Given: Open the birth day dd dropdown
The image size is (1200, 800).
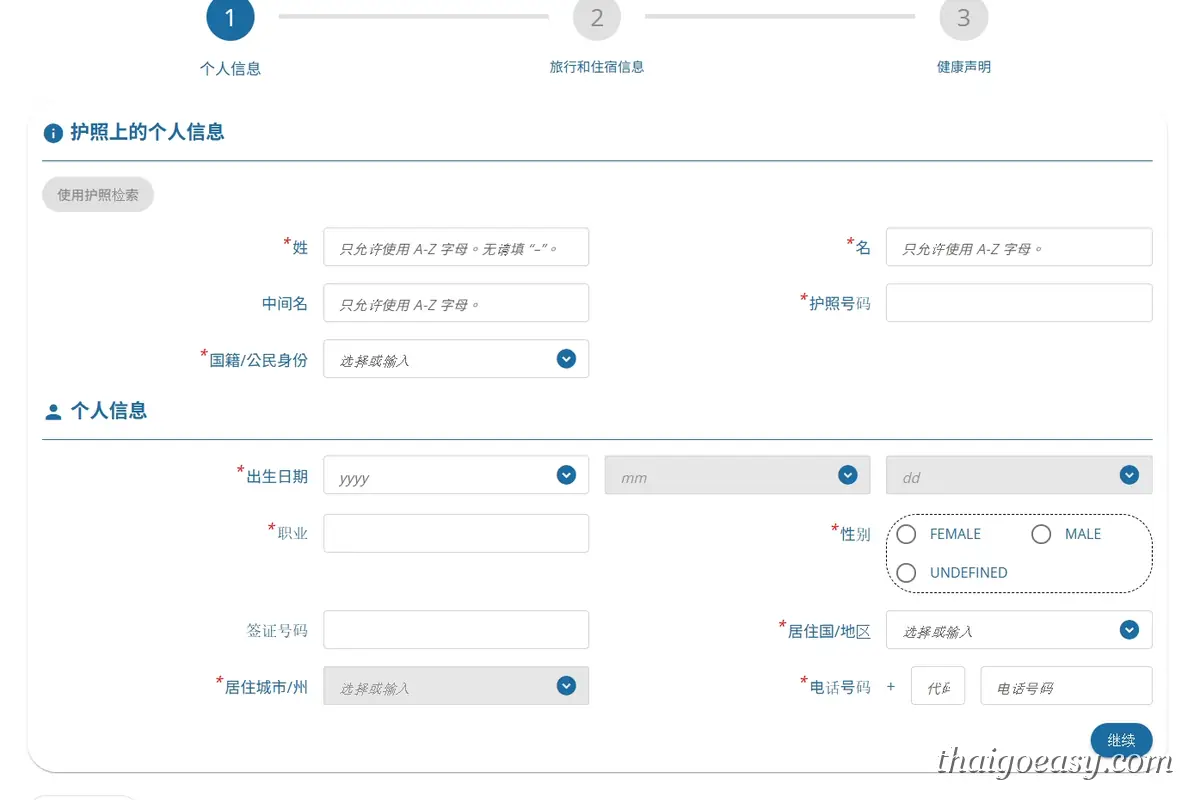Looking at the screenshot, I should coord(1019,475).
